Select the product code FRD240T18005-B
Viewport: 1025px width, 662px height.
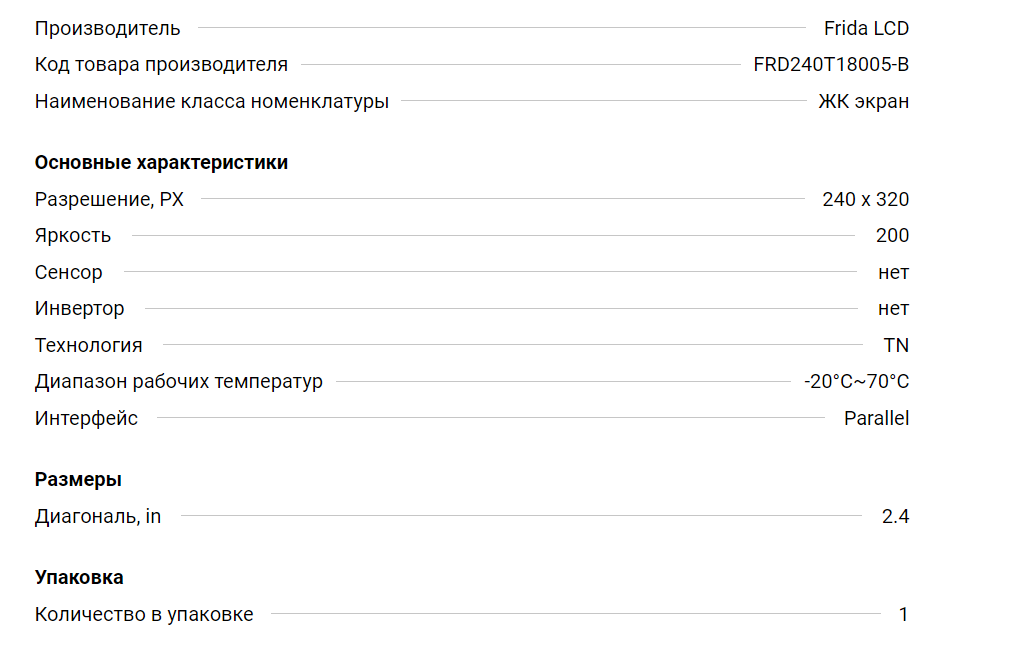click(831, 65)
